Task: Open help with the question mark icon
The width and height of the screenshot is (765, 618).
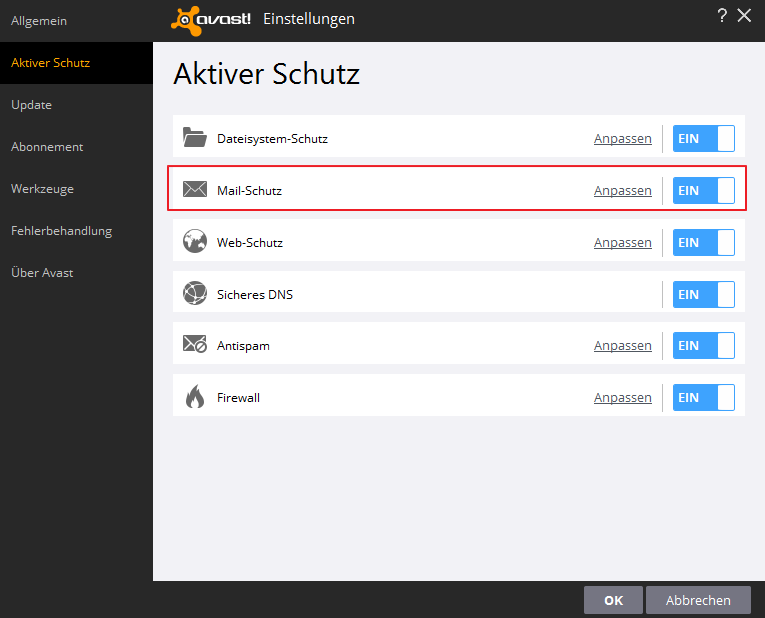Action: tap(722, 16)
